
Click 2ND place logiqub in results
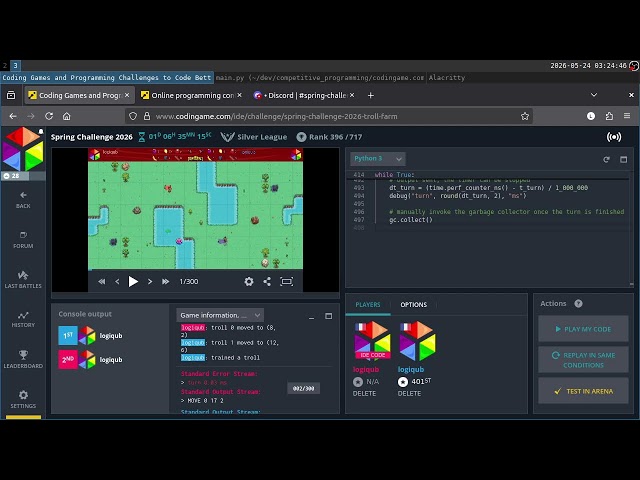click(90, 360)
